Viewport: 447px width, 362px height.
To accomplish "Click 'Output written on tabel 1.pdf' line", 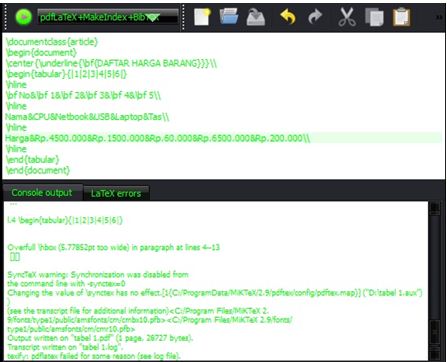I will coord(100,338).
